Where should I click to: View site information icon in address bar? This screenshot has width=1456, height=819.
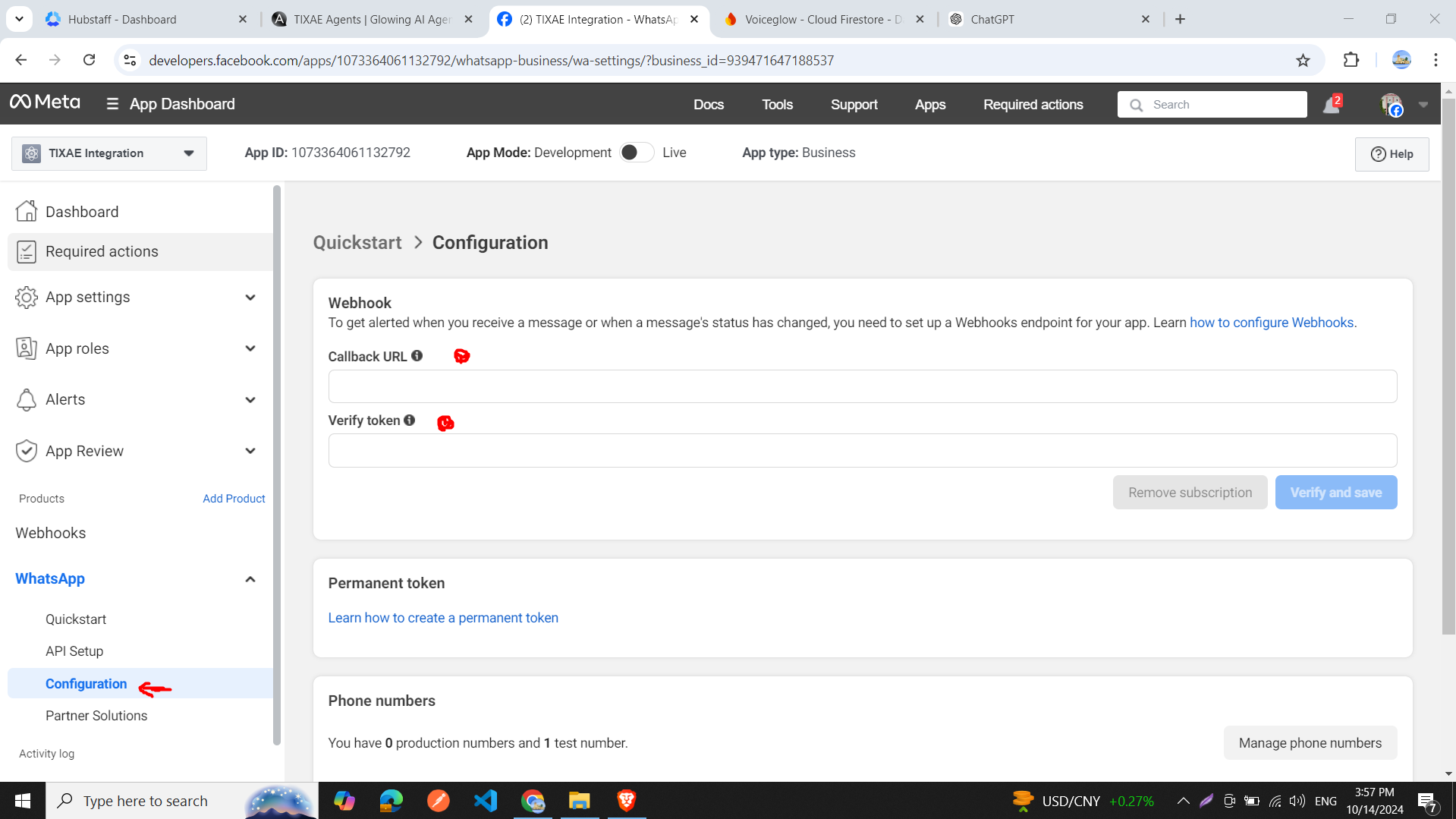click(131, 60)
